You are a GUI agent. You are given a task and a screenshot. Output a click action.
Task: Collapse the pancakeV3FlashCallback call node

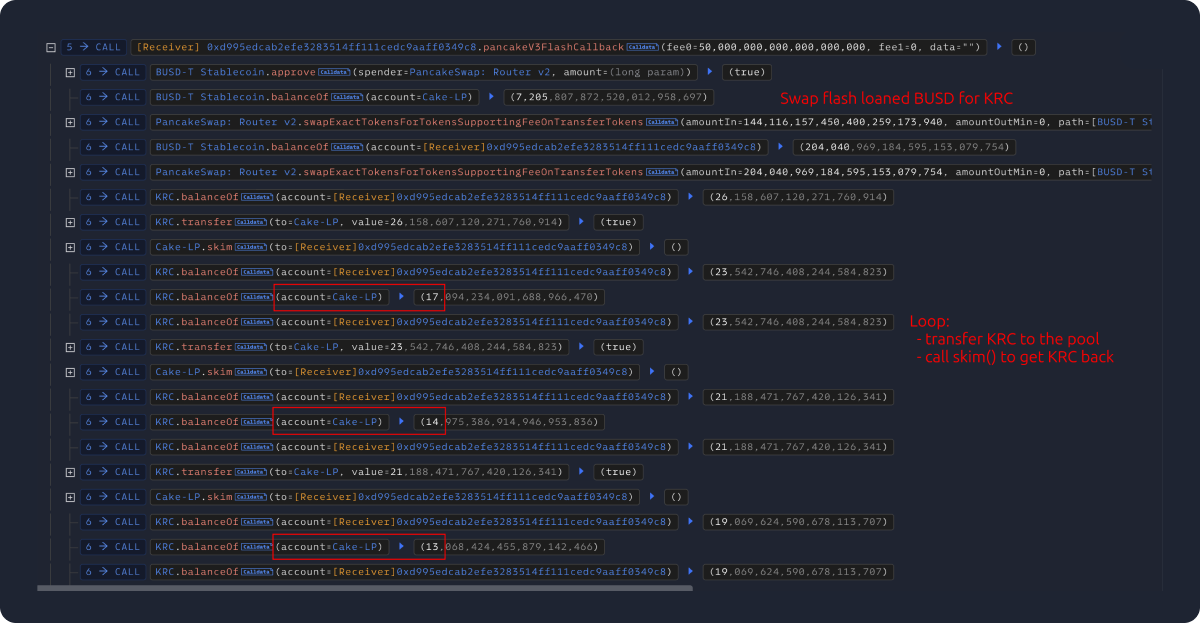[50, 47]
